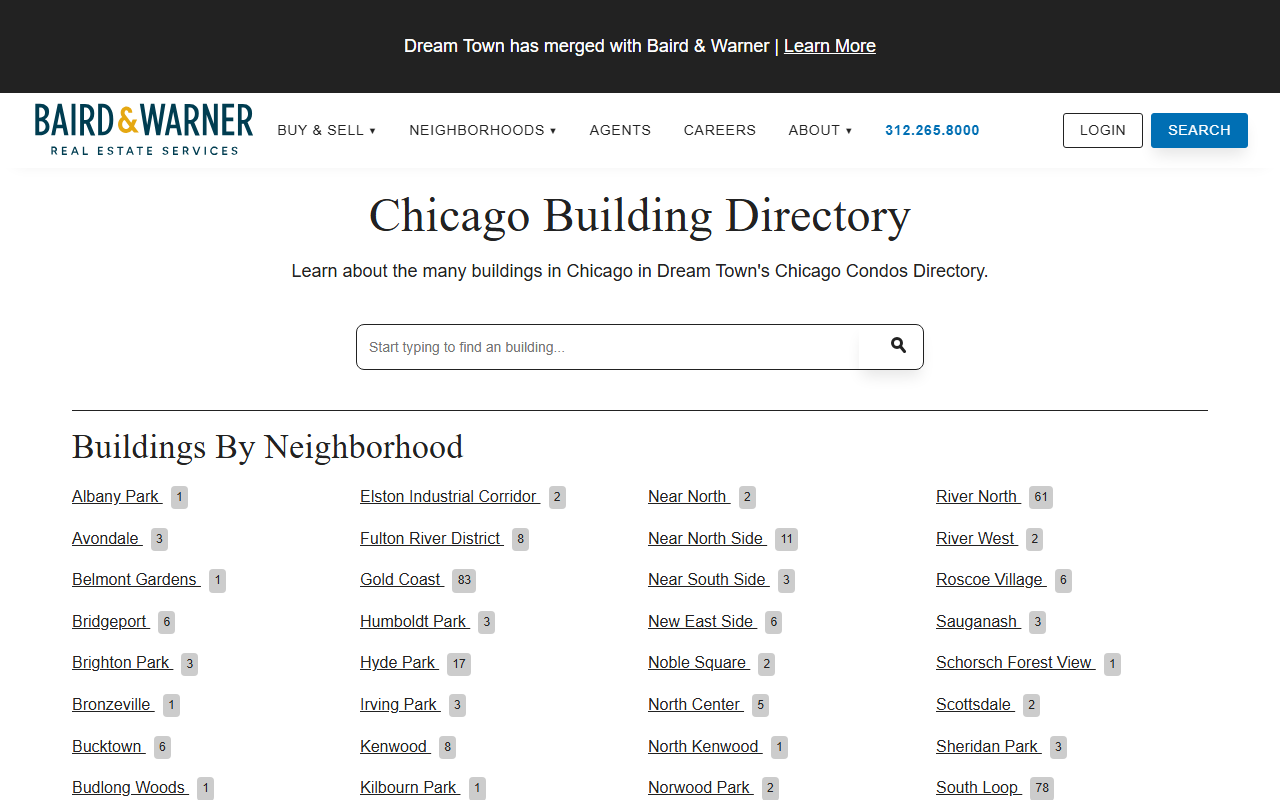1280x800 pixels.
Task: Click the blue Search button
Action: pos(1199,130)
